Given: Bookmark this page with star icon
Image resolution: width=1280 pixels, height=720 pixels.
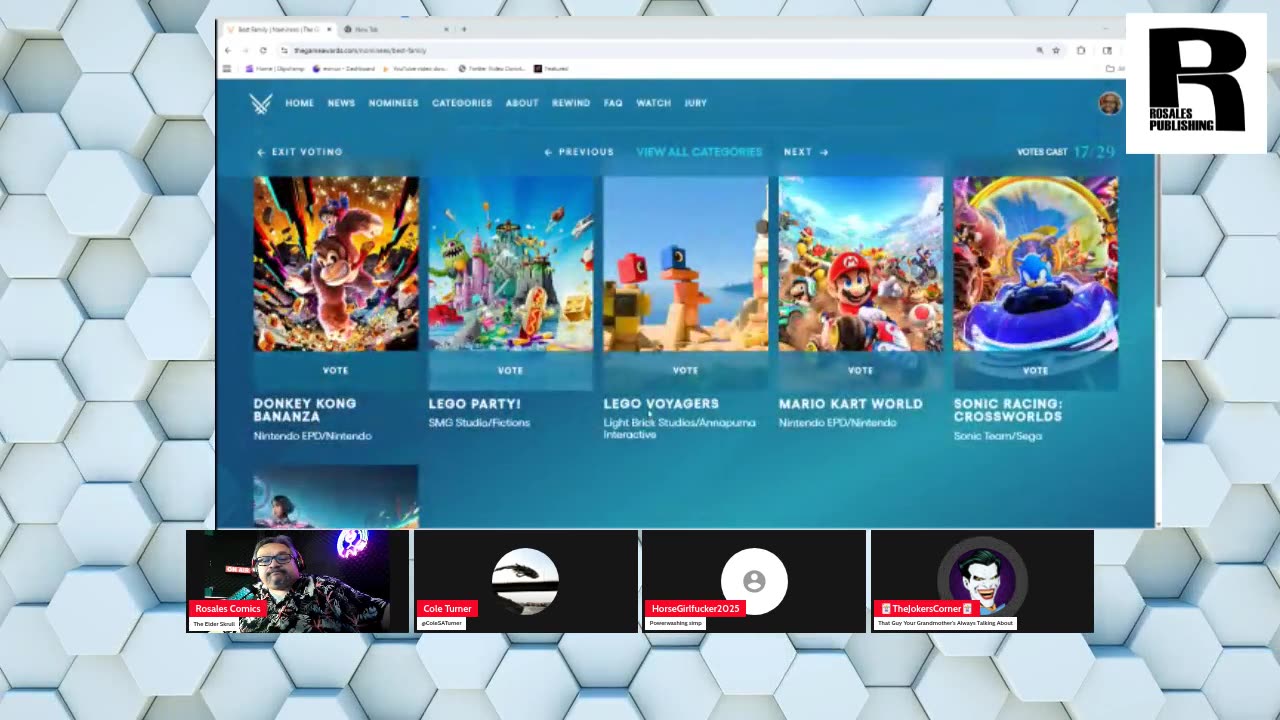Looking at the screenshot, I should [1056, 50].
